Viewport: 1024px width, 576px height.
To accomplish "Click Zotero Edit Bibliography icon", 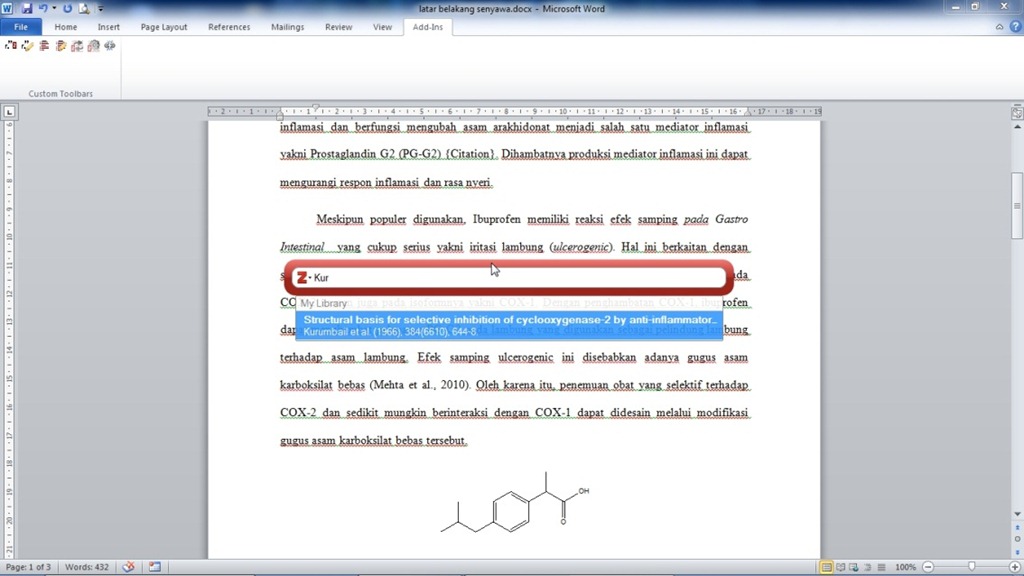I will pyautogui.click(x=61, y=46).
